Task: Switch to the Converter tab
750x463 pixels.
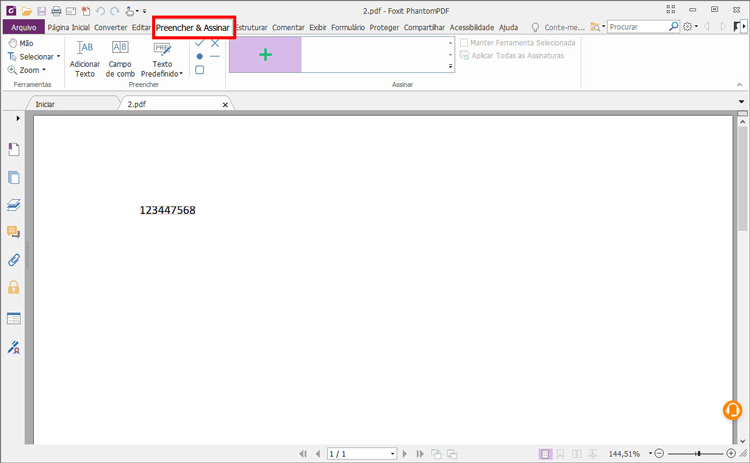Action: pos(110,27)
